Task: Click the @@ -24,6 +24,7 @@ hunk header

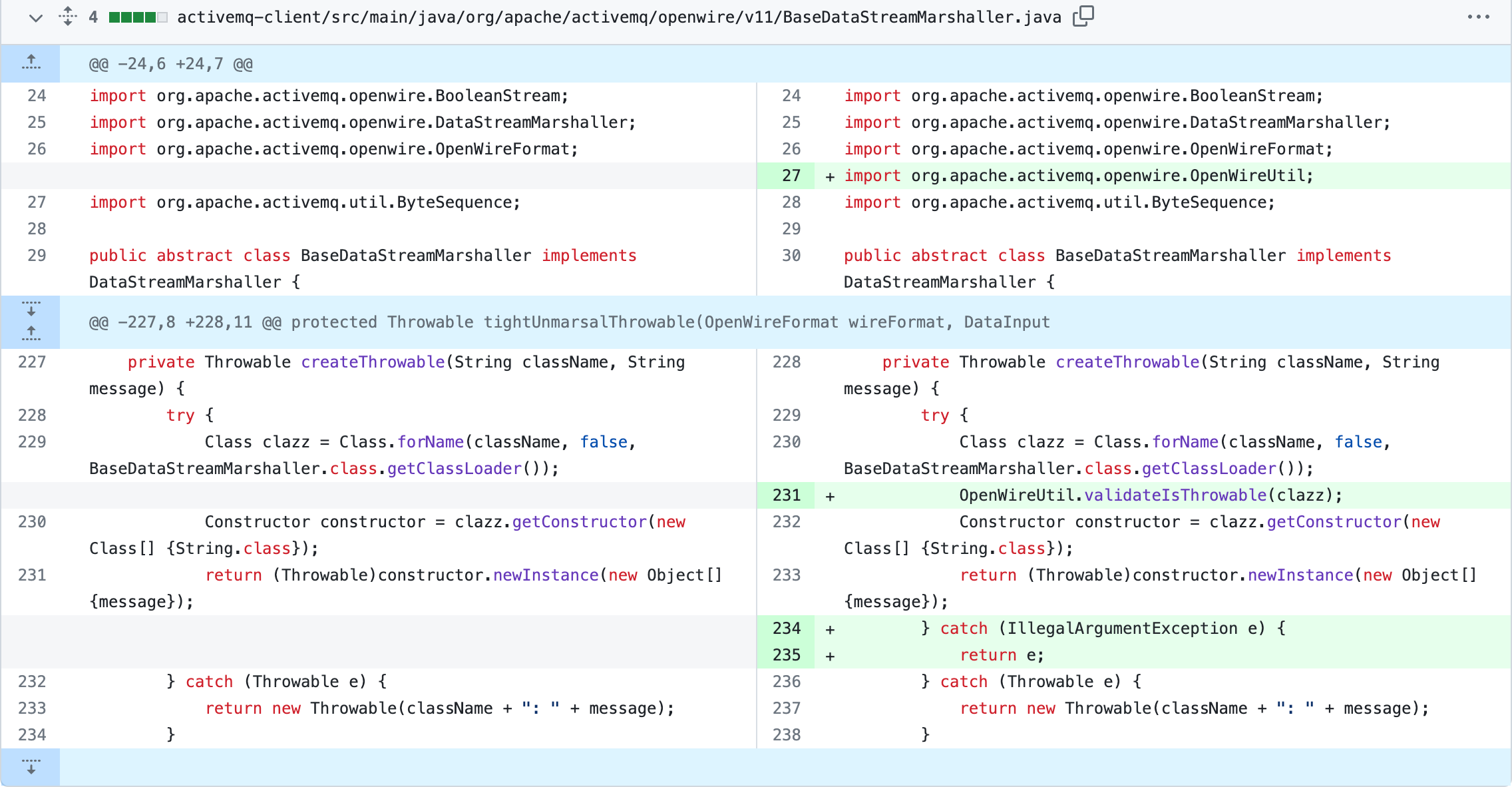Action: [171, 64]
